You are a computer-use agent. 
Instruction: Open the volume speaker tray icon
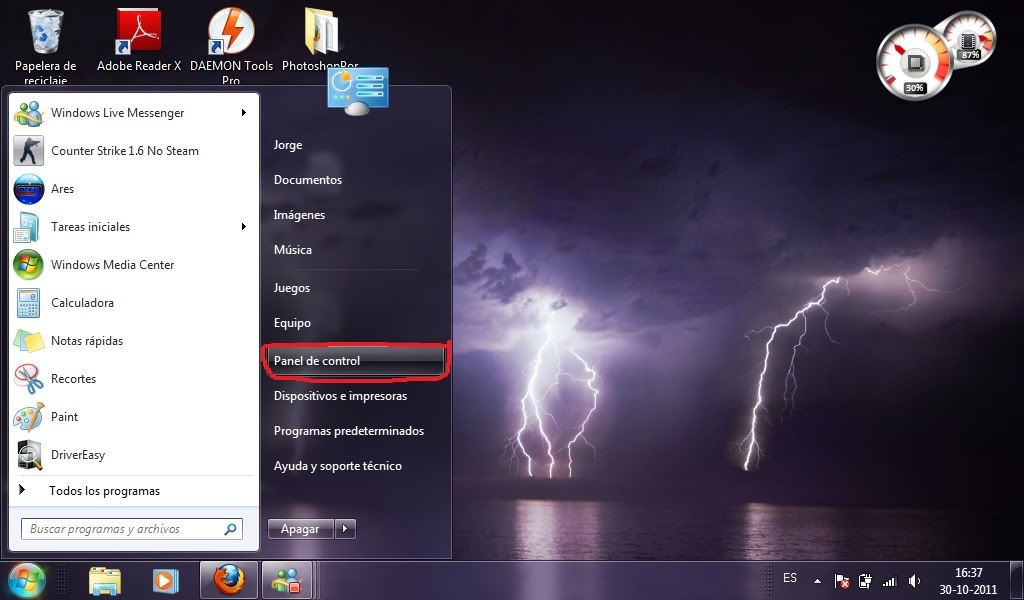click(x=914, y=580)
